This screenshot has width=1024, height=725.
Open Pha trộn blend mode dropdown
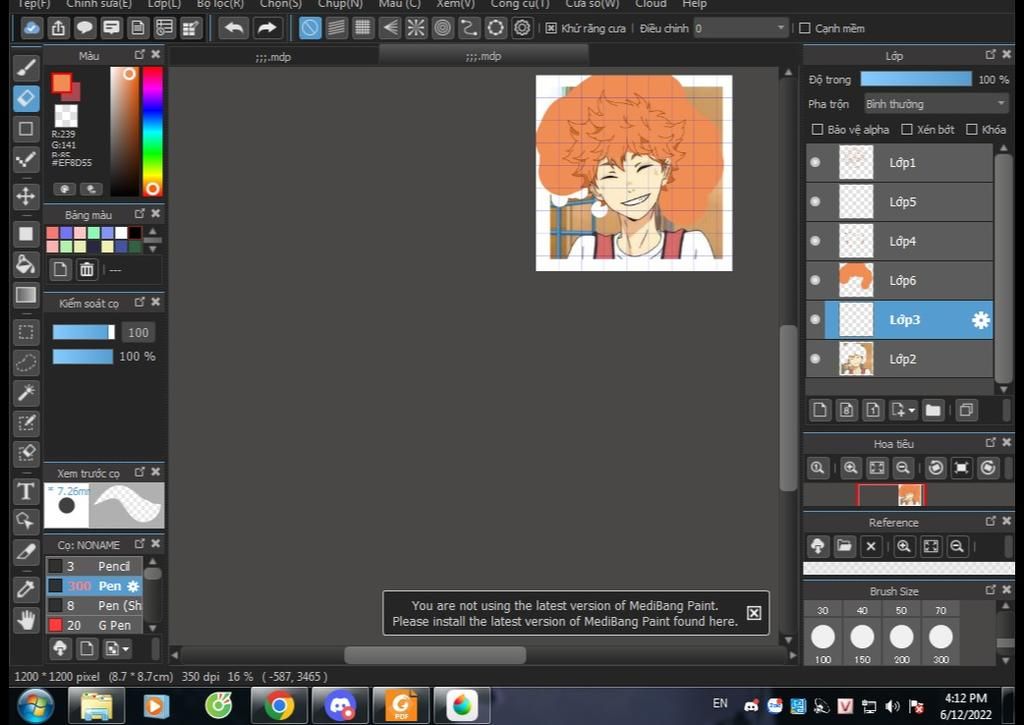point(936,104)
